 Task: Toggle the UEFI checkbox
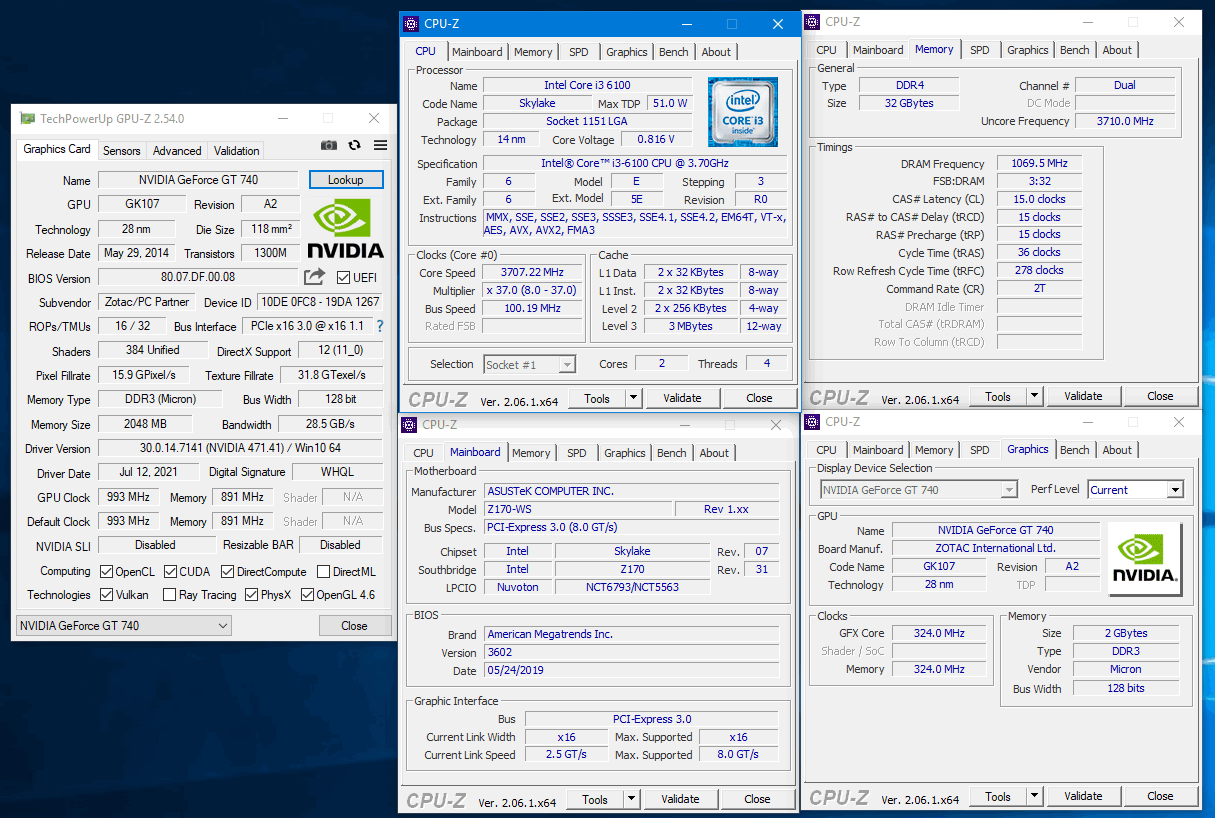(344, 278)
